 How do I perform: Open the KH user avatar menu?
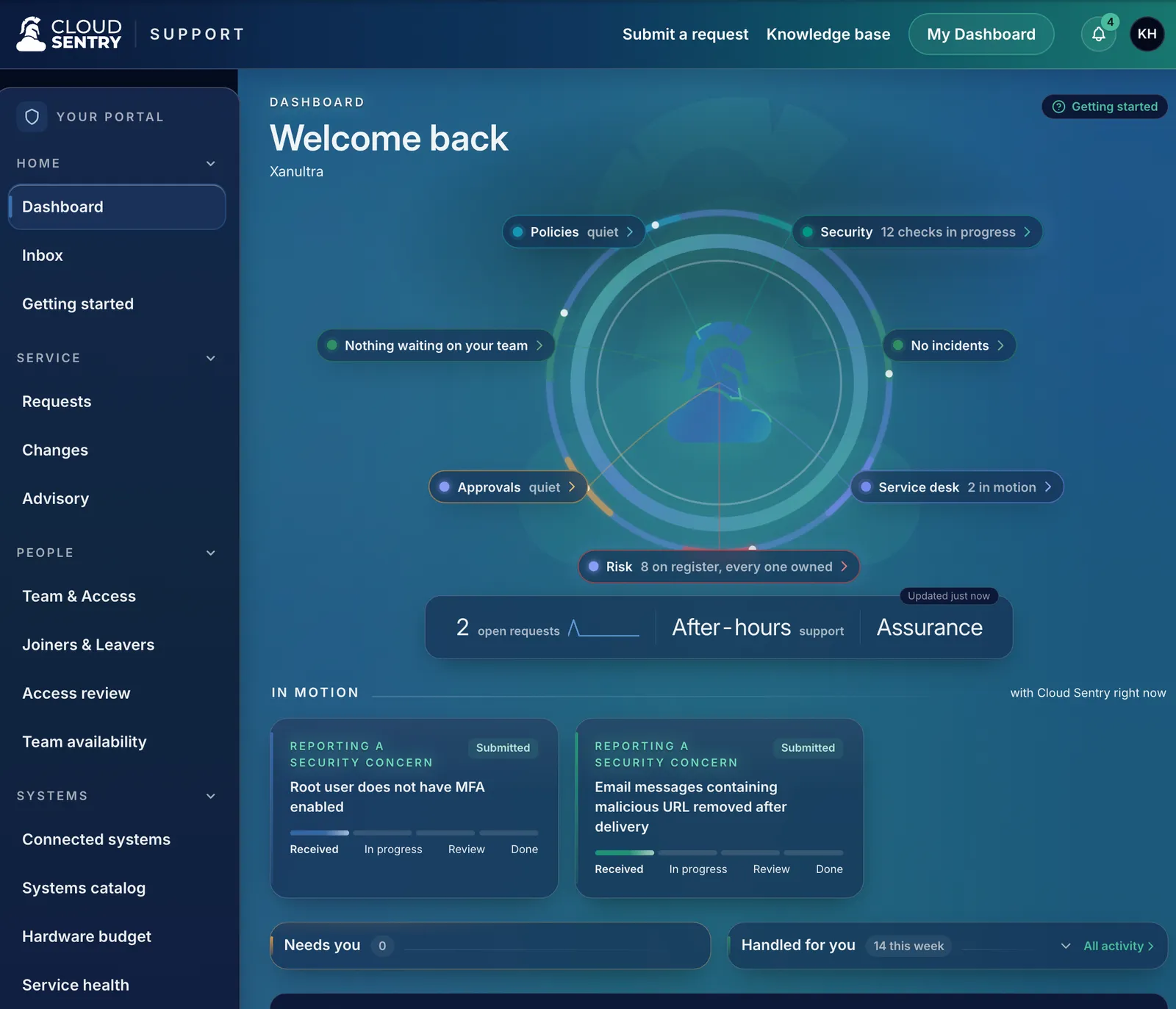(1147, 34)
